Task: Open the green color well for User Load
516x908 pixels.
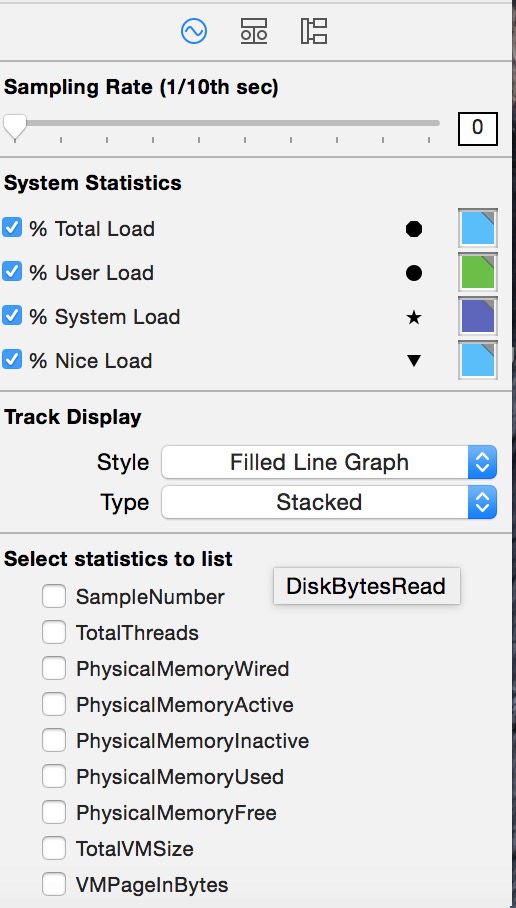Action: pos(478,272)
